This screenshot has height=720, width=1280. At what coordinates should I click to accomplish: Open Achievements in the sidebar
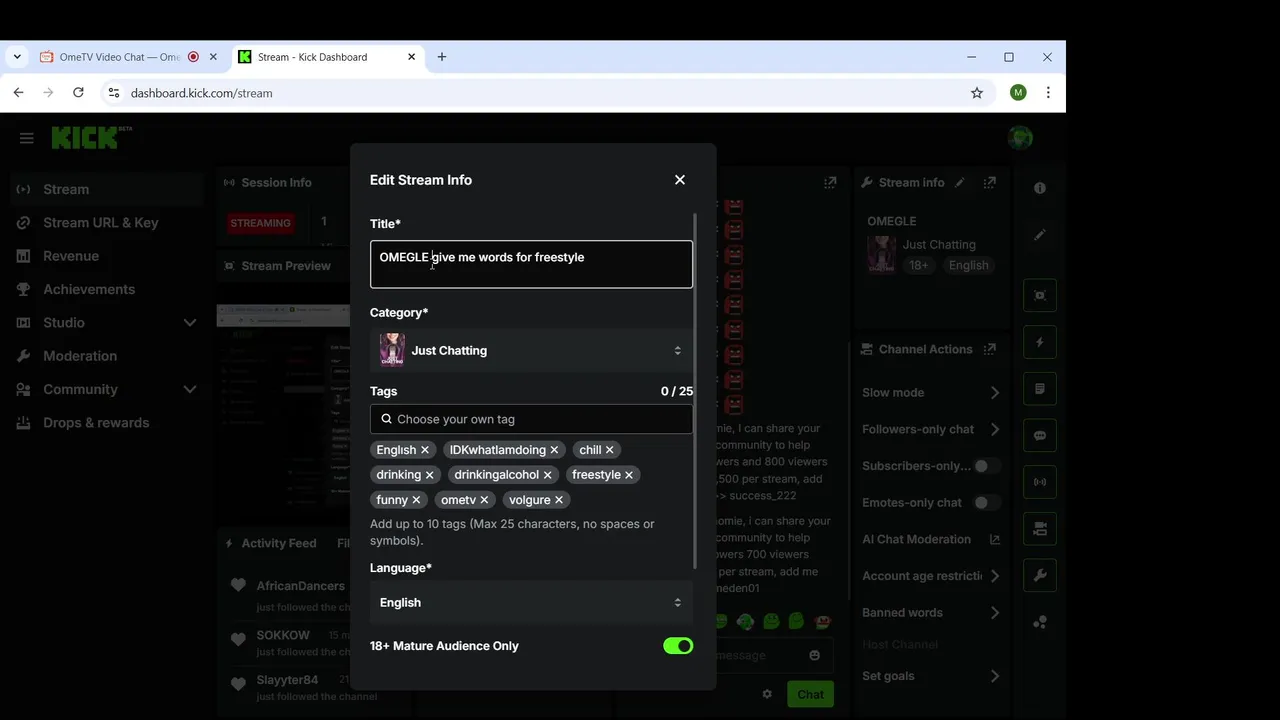108,289
